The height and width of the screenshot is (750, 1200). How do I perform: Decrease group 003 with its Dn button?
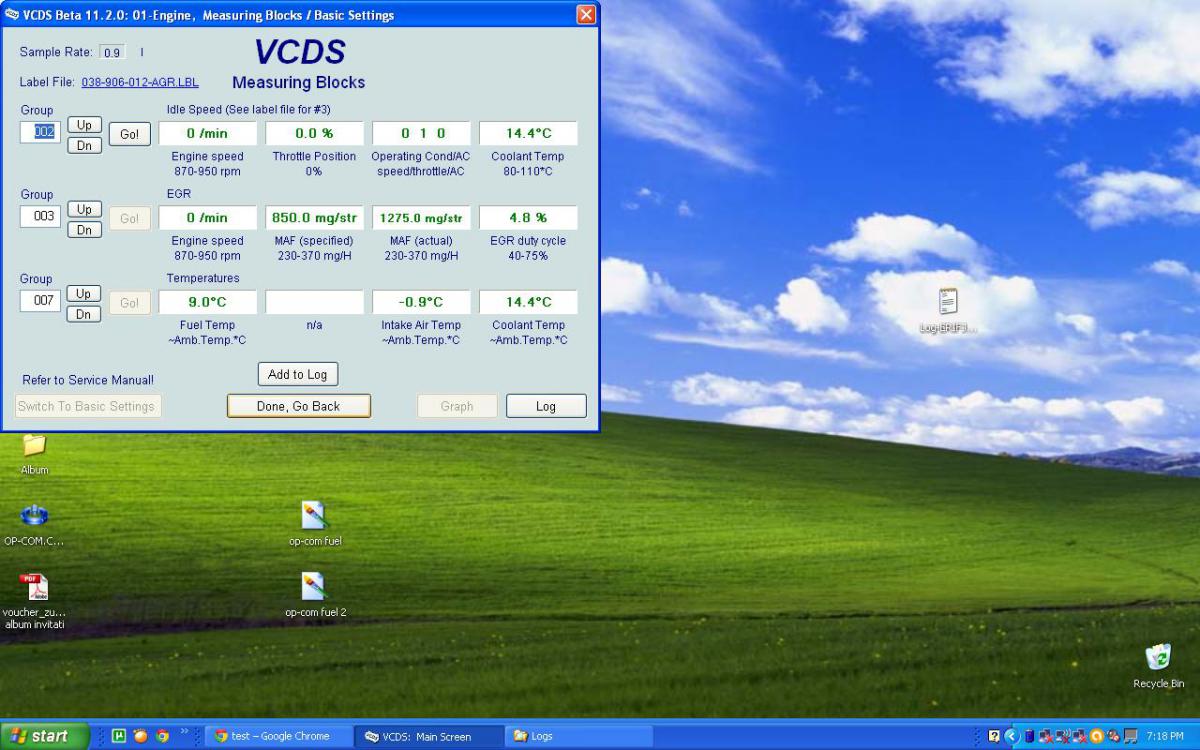(x=84, y=230)
